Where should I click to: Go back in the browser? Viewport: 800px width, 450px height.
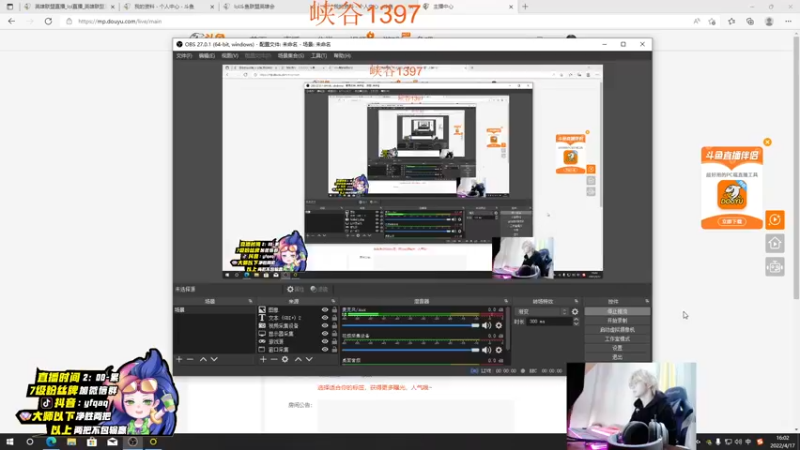pos(11,21)
